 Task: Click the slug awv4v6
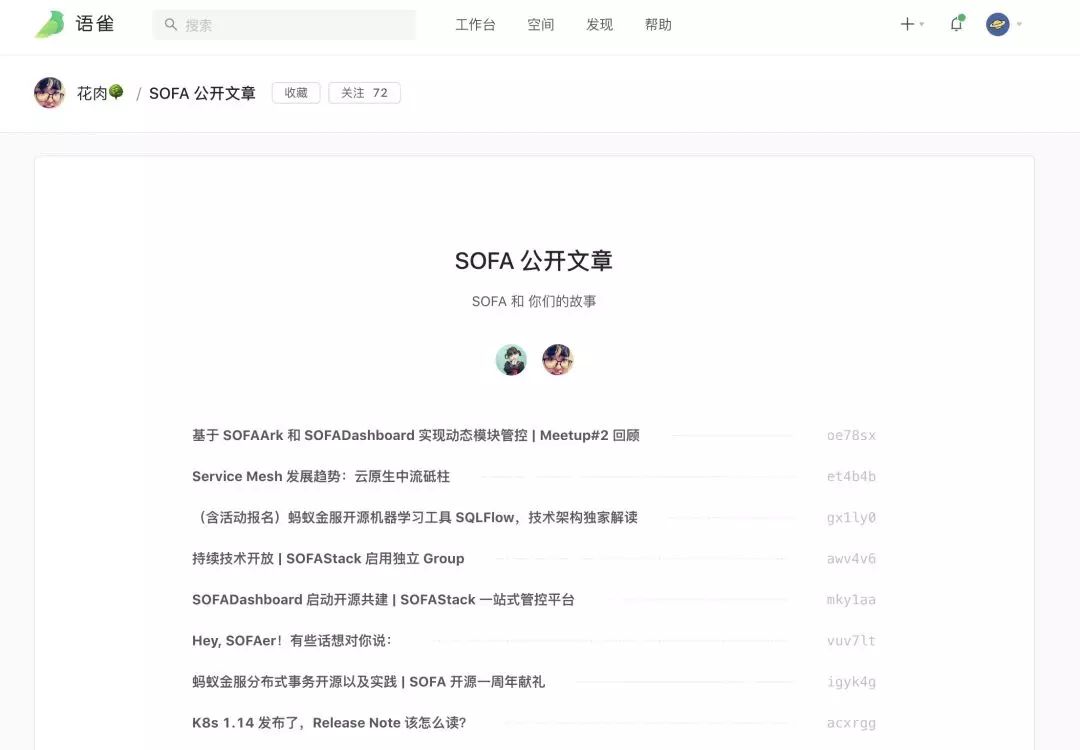(x=851, y=559)
